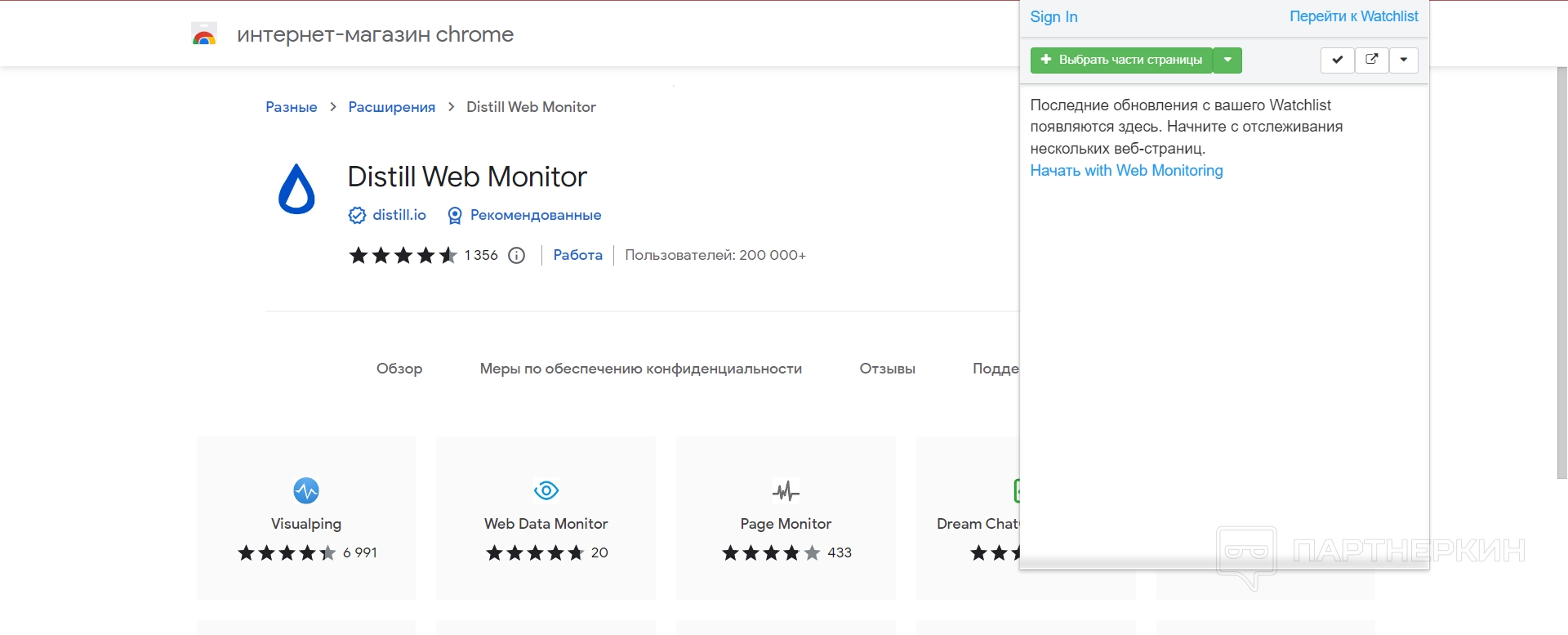Click Начать with Web Monitoring link
Screen dimensions: 1568x635
tap(1126, 171)
